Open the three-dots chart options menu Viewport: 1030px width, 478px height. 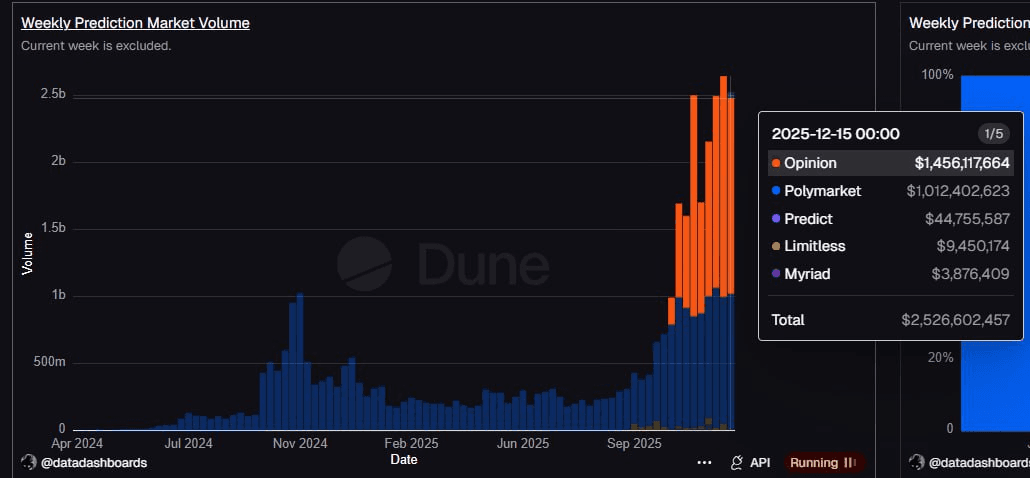click(704, 462)
